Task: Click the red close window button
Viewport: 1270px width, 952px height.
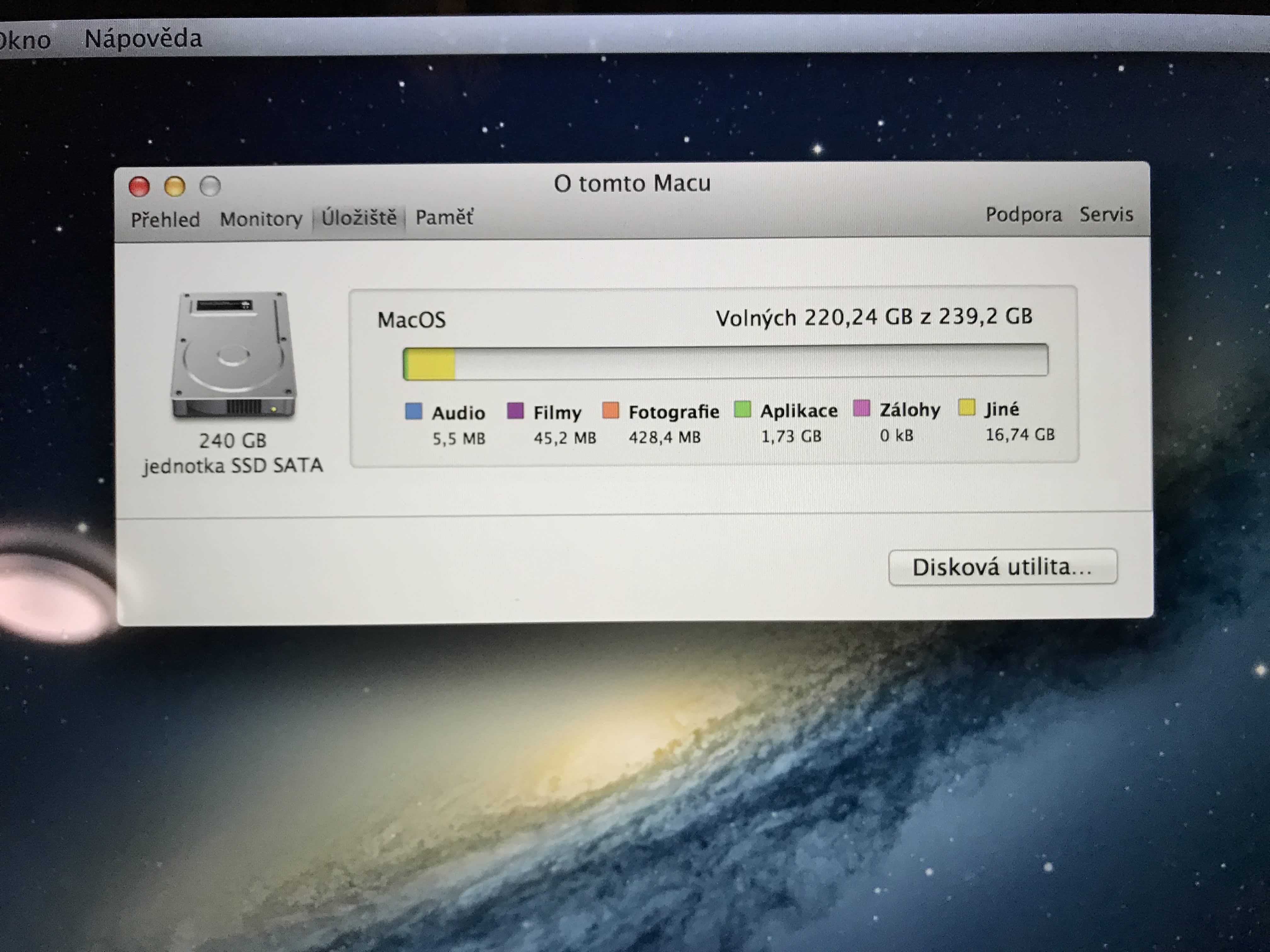Action: (x=140, y=186)
